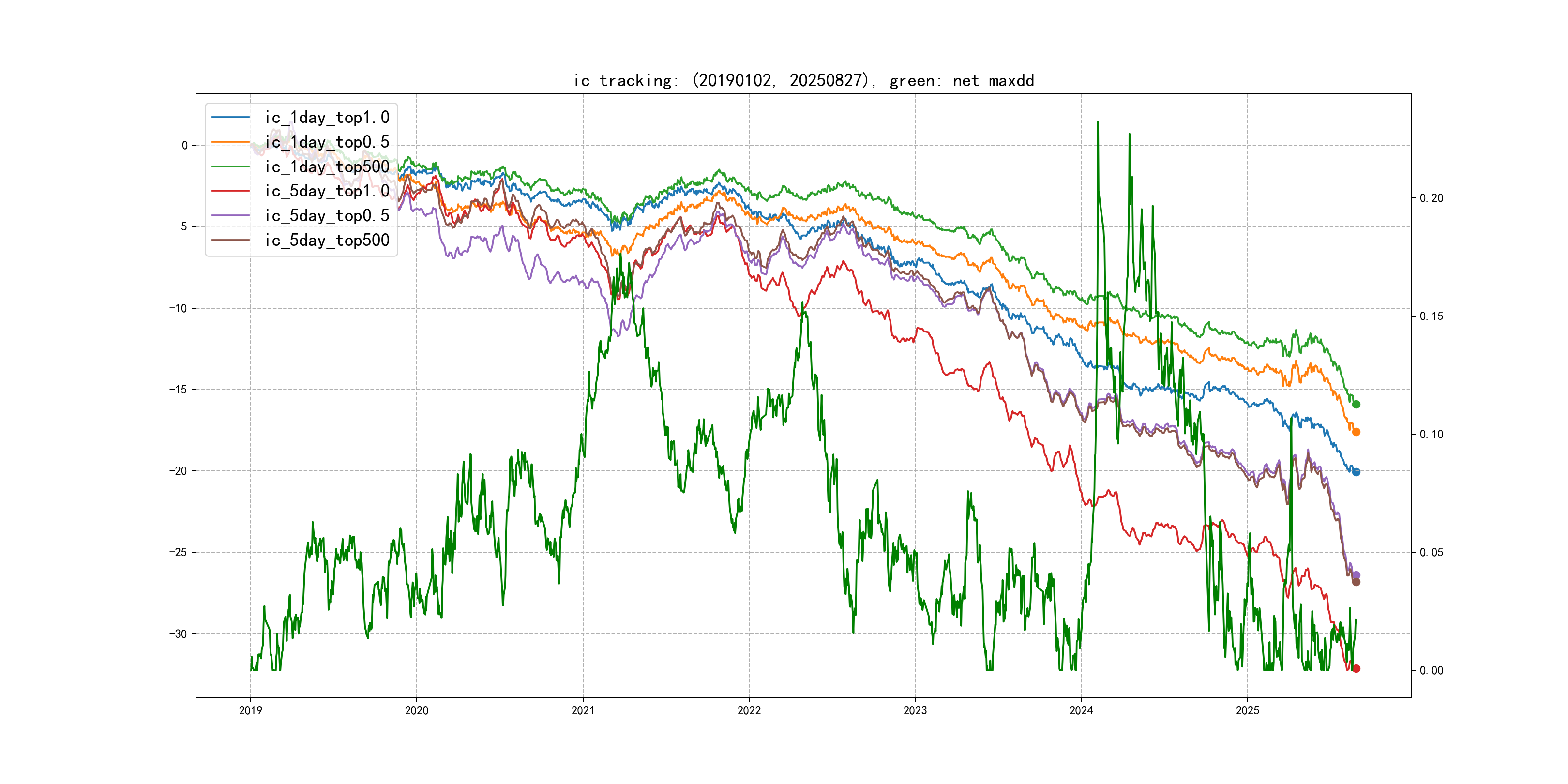Click the 0.20 right axis tick label
1568x784 pixels.
1431,198
